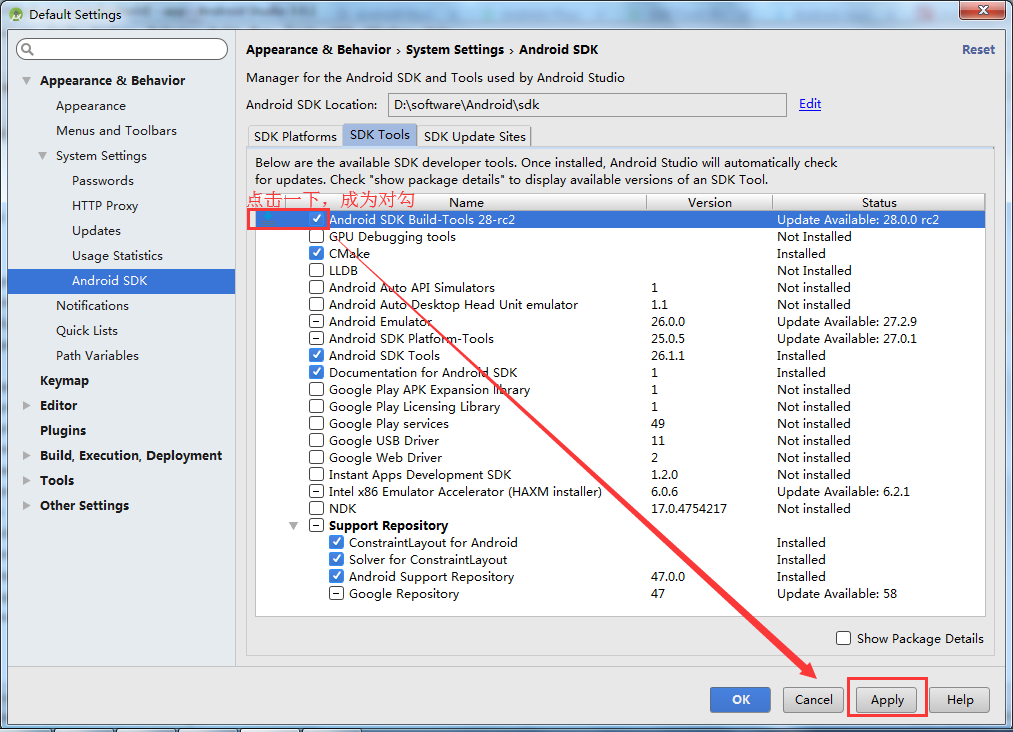
Task: Click the Reset link
Action: 978,50
